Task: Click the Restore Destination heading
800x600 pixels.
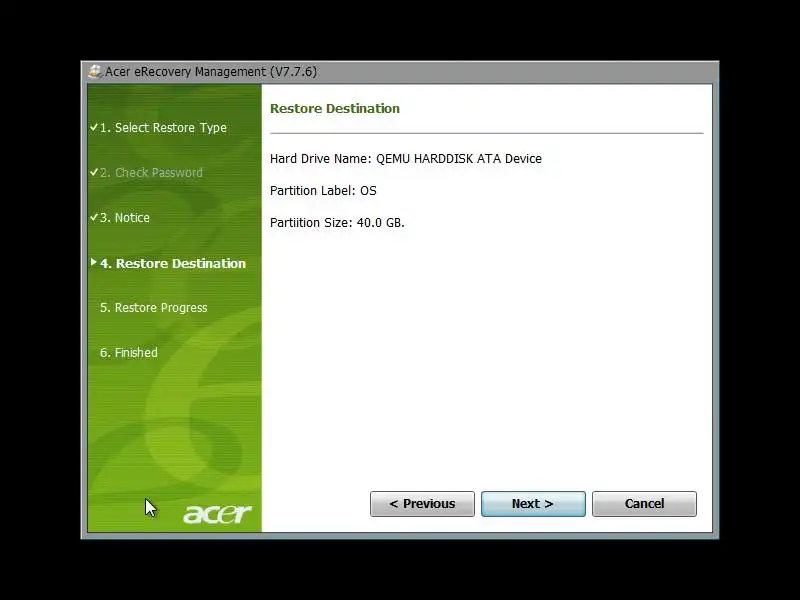Action: click(x=335, y=108)
